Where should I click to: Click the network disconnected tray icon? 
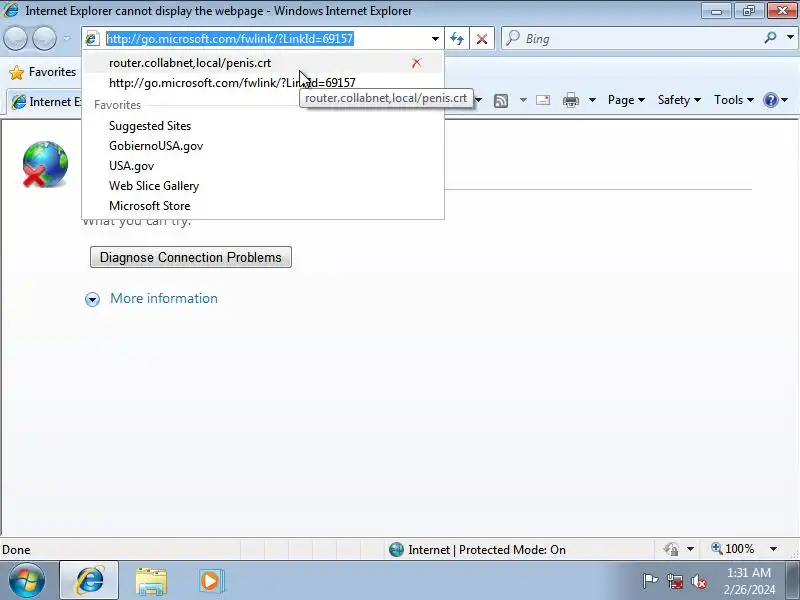point(674,581)
